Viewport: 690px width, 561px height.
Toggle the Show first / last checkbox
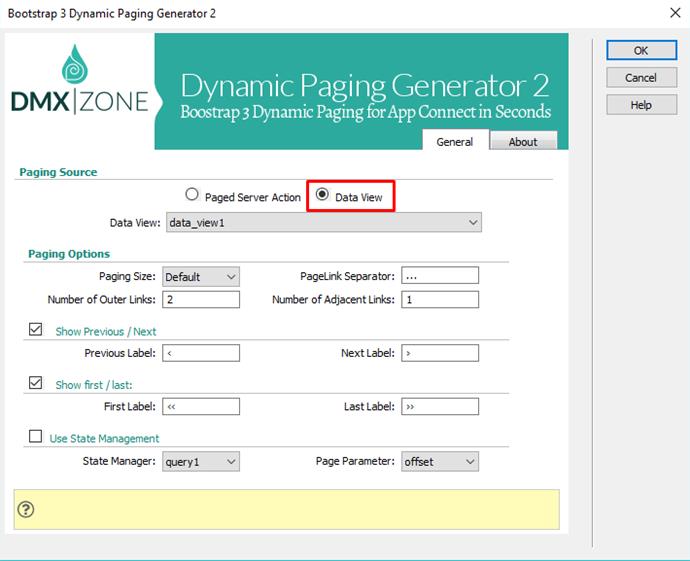[x=35, y=382]
